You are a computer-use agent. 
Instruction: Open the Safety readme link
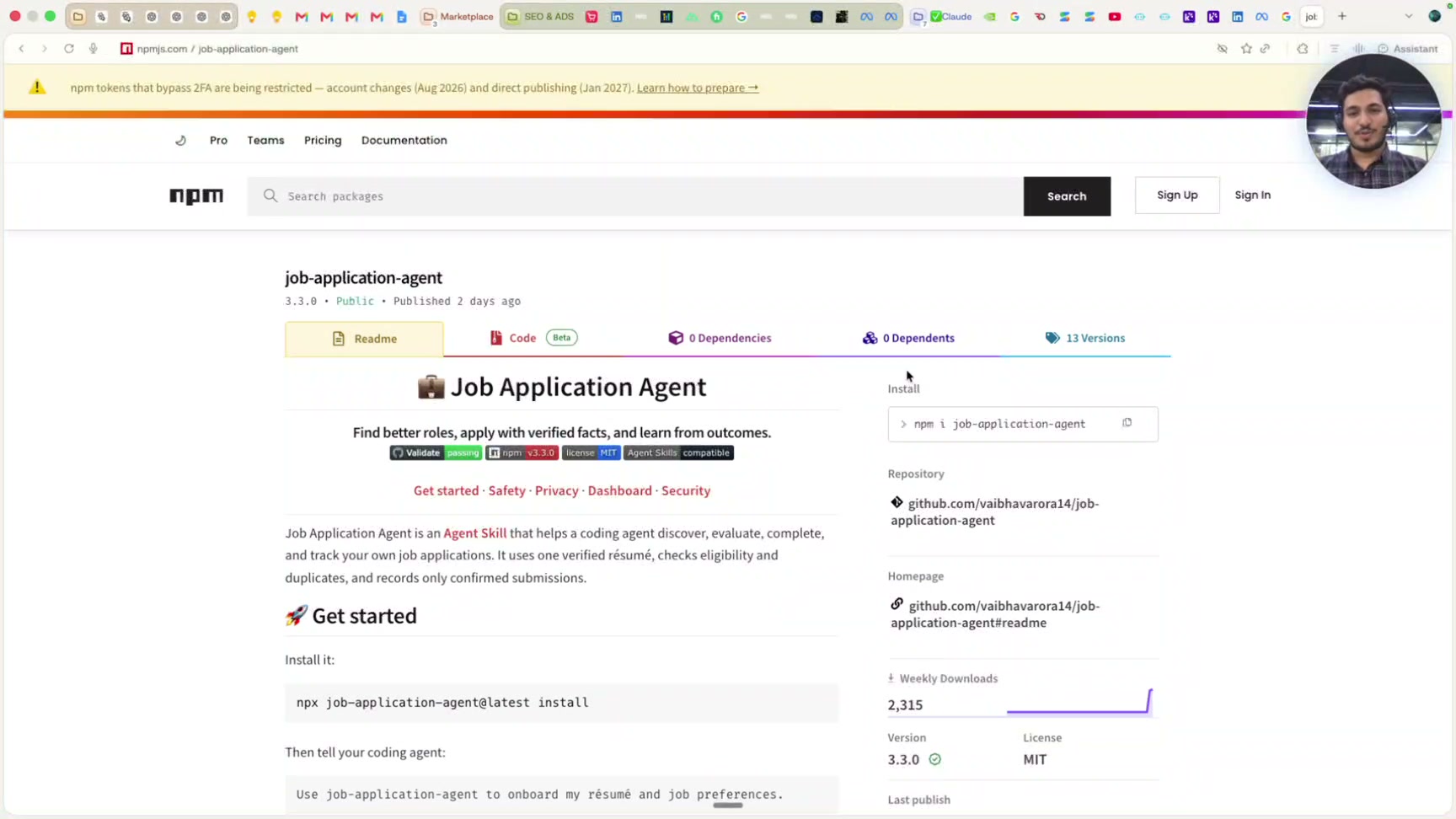507,490
